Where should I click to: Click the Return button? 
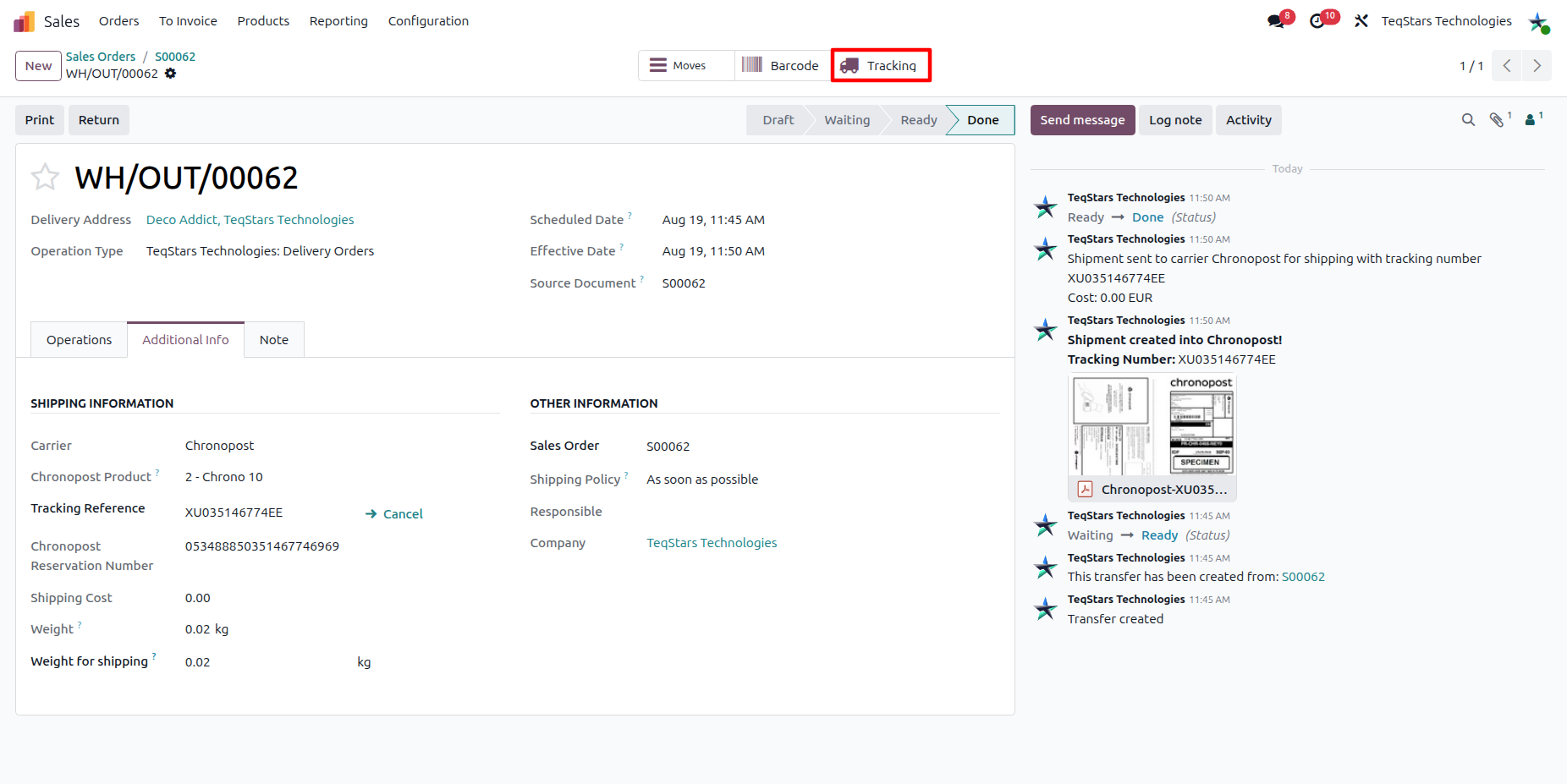[x=99, y=120]
